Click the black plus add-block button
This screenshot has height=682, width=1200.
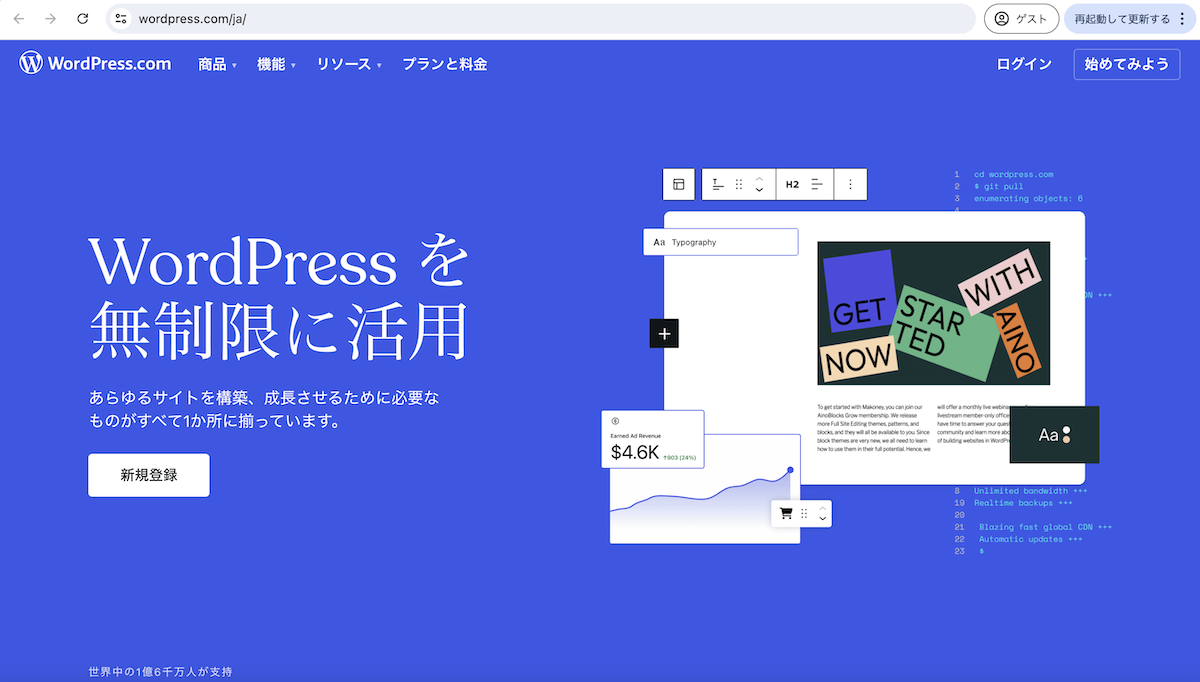tap(664, 333)
